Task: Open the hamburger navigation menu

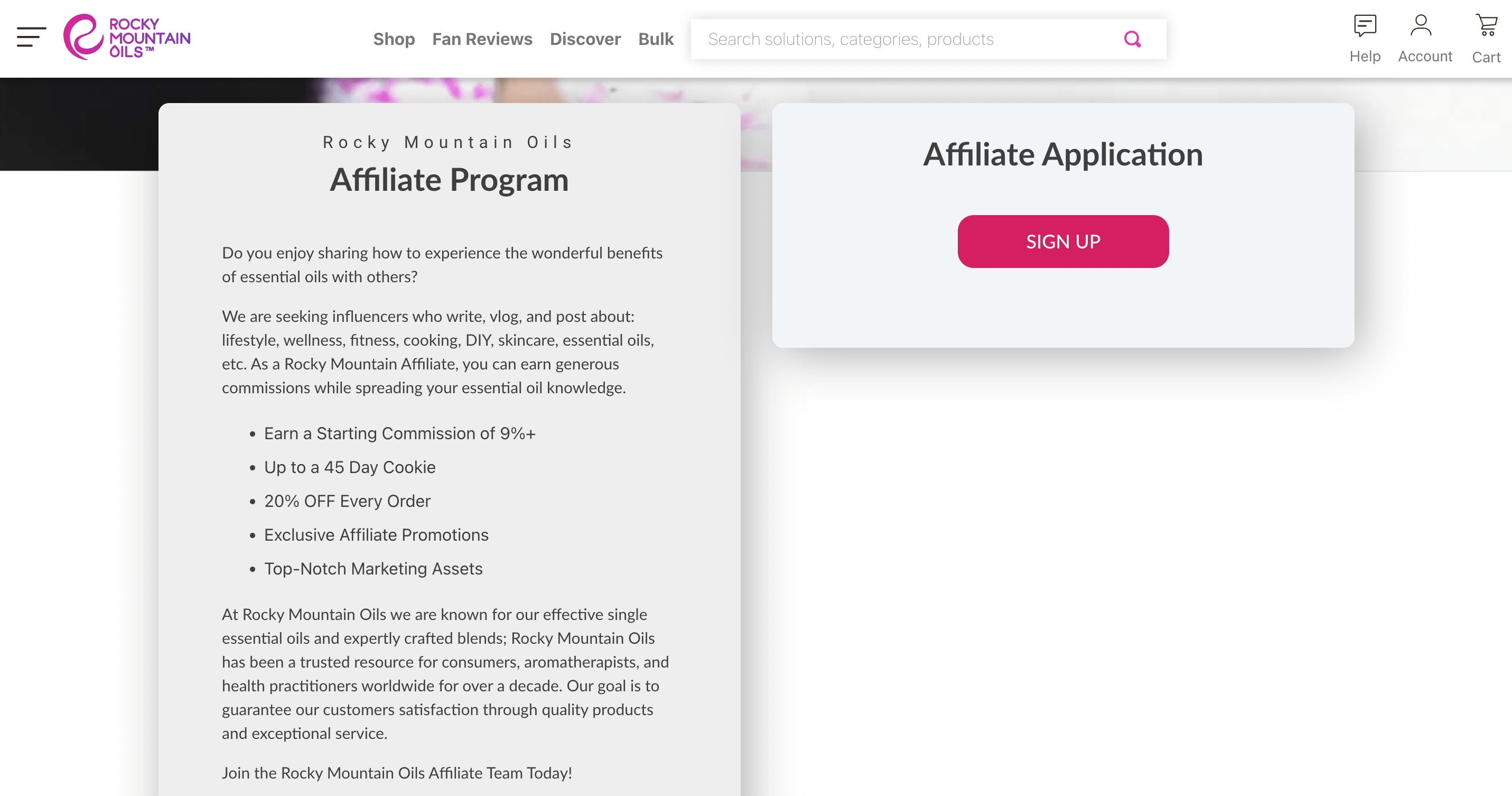Action: (x=31, y=37)
